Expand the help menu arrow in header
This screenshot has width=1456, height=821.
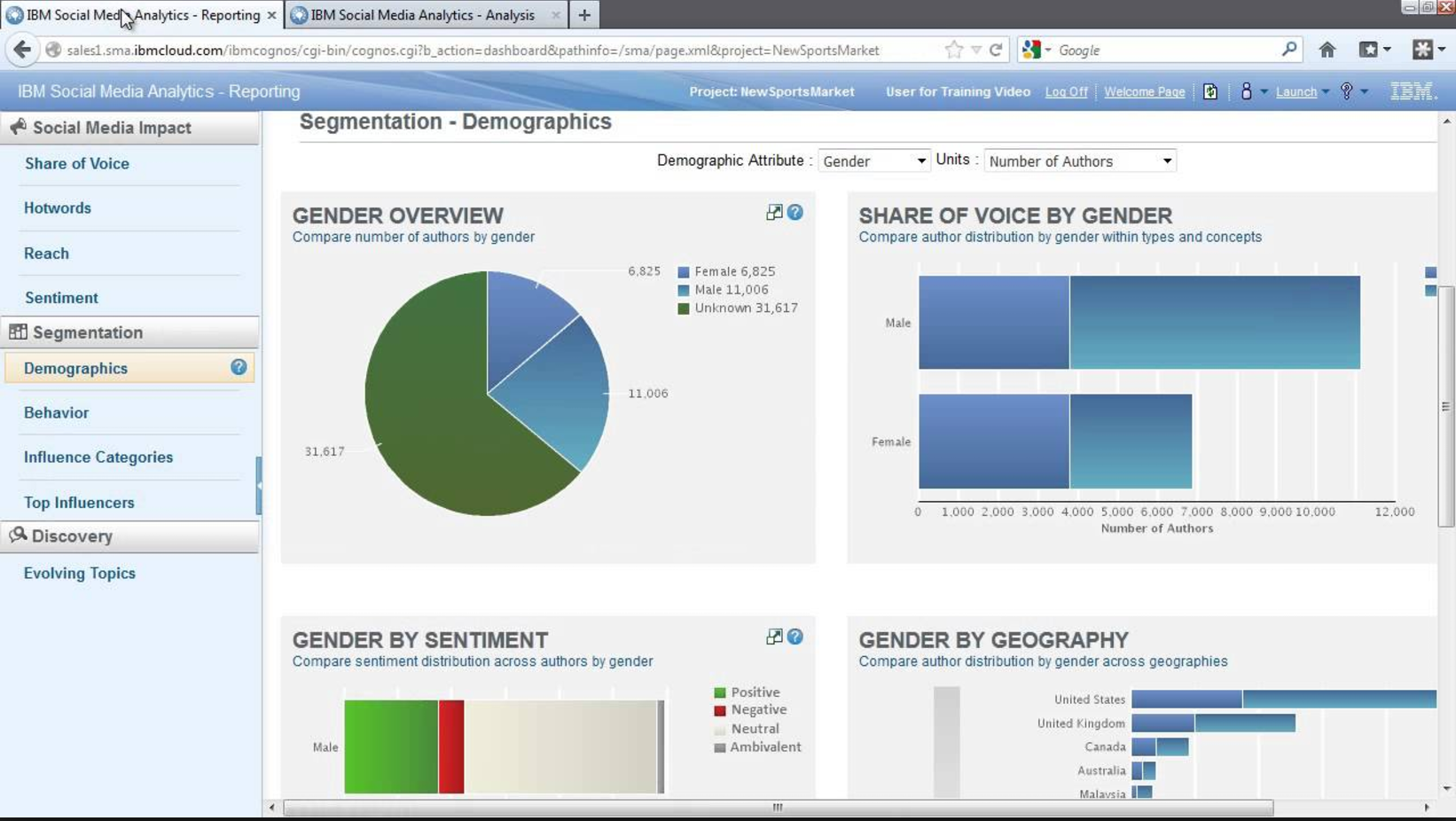(x=1364, y=92)
